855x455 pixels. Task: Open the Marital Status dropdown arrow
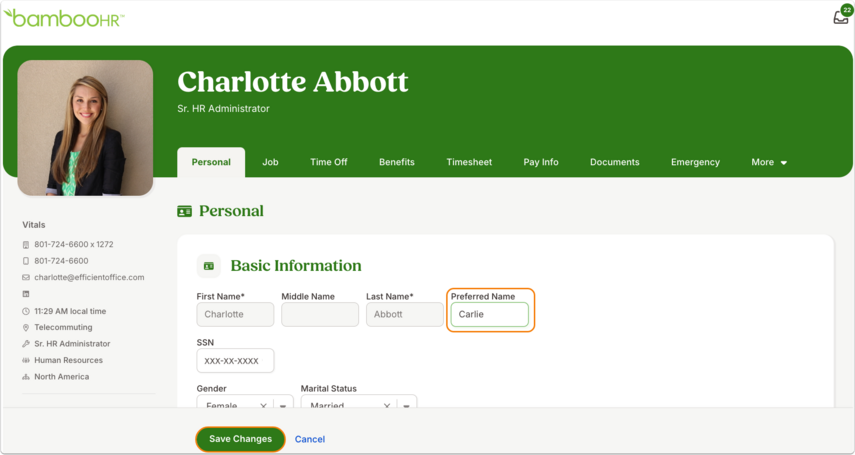point(406,405)
